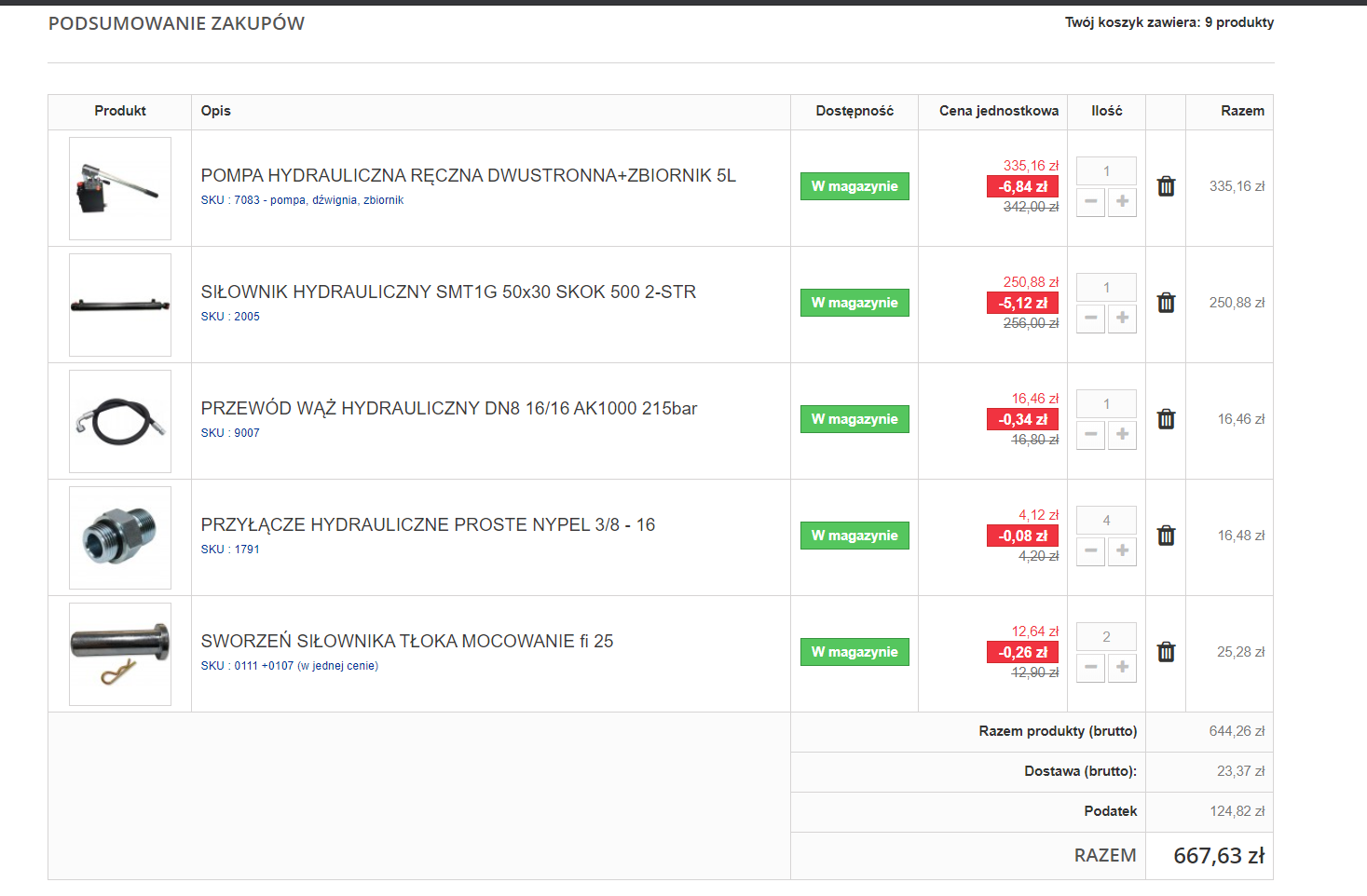This screenshot has width=1367, height=896.
Task: Delete PRZYŁĄCZE HYDRAULICZNE NYPEL from cart
Action: click(1166, 536)
